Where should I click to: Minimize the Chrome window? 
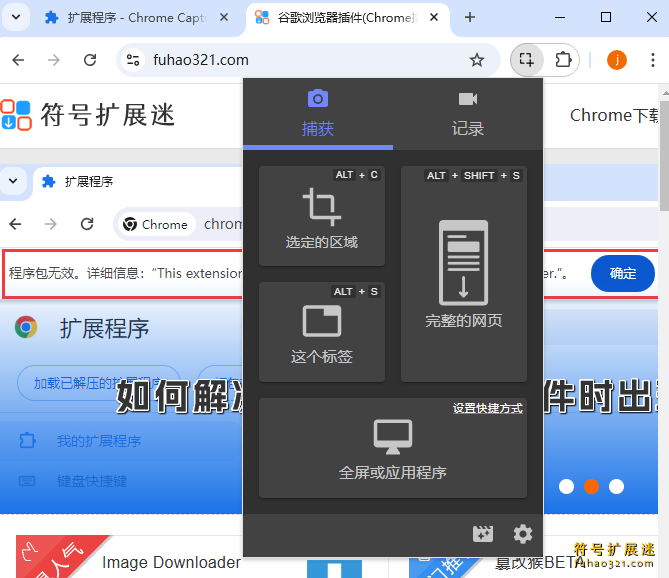coord(560,17)
